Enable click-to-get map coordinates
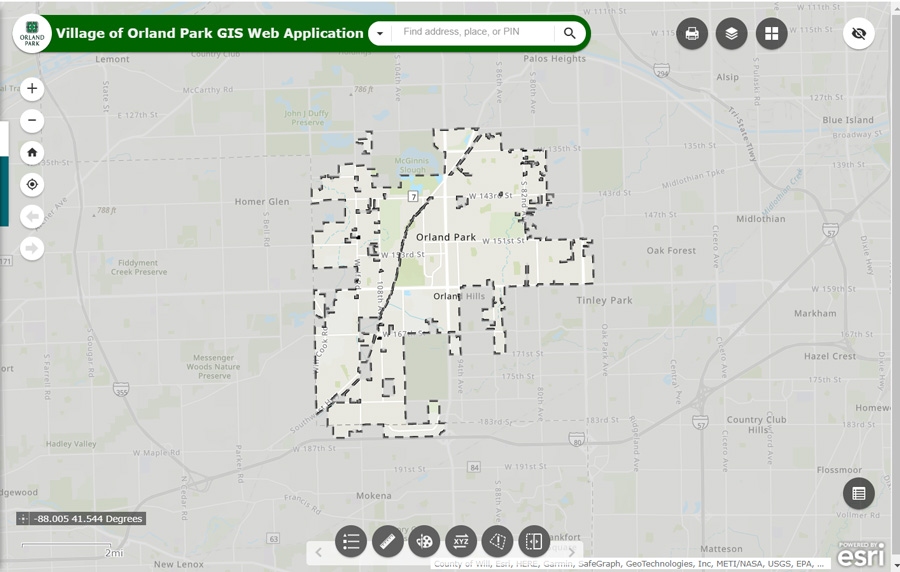This screenshot has width=900, height=572. pos(23,519)
